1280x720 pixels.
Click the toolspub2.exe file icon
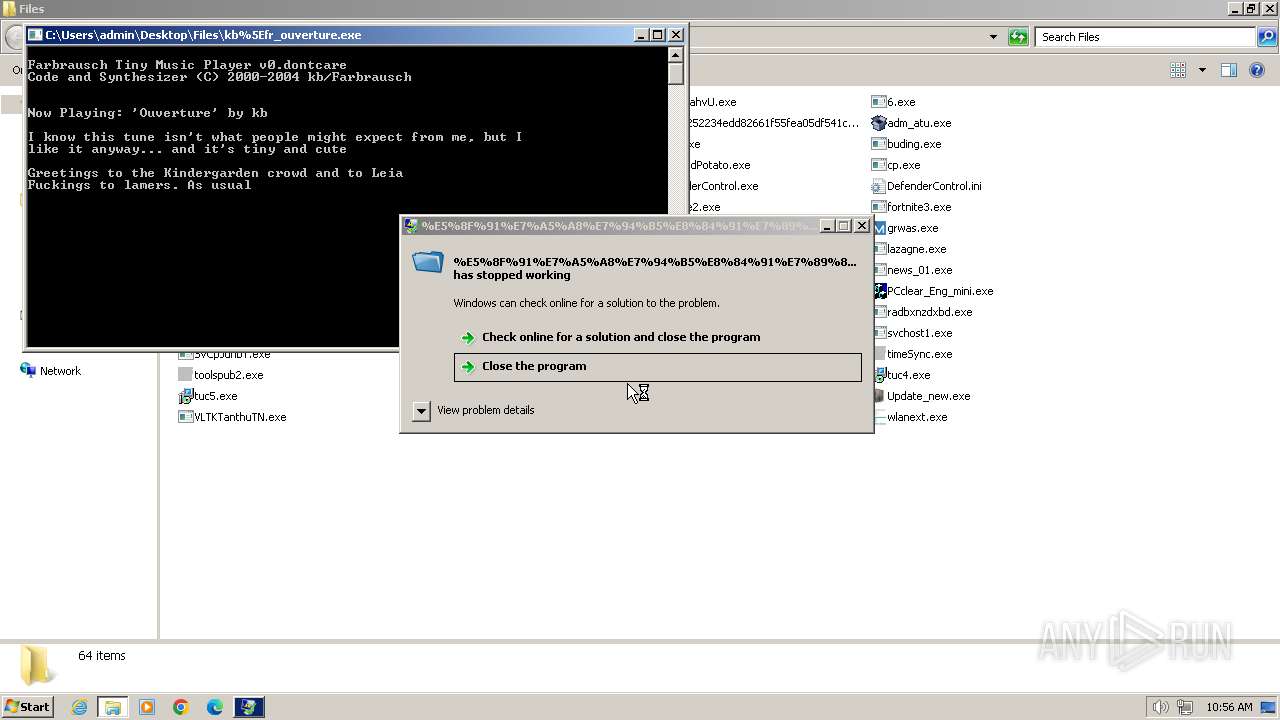185,375
